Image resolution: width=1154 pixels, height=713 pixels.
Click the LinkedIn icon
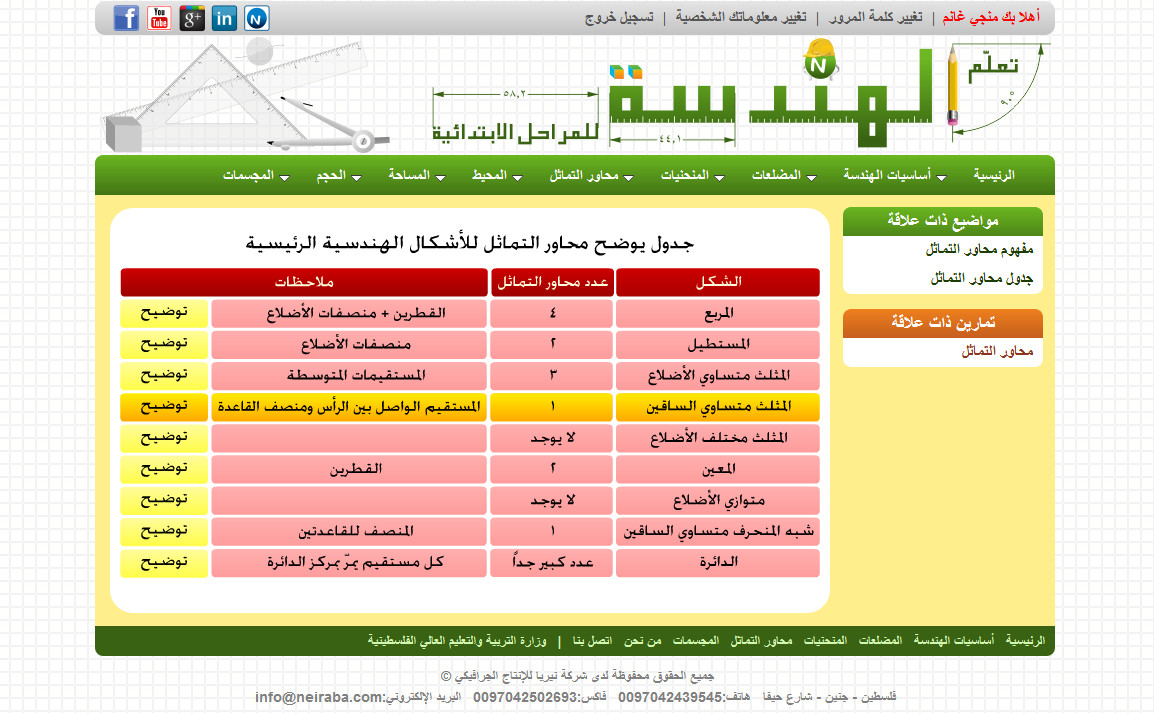(x=225, y=18)
